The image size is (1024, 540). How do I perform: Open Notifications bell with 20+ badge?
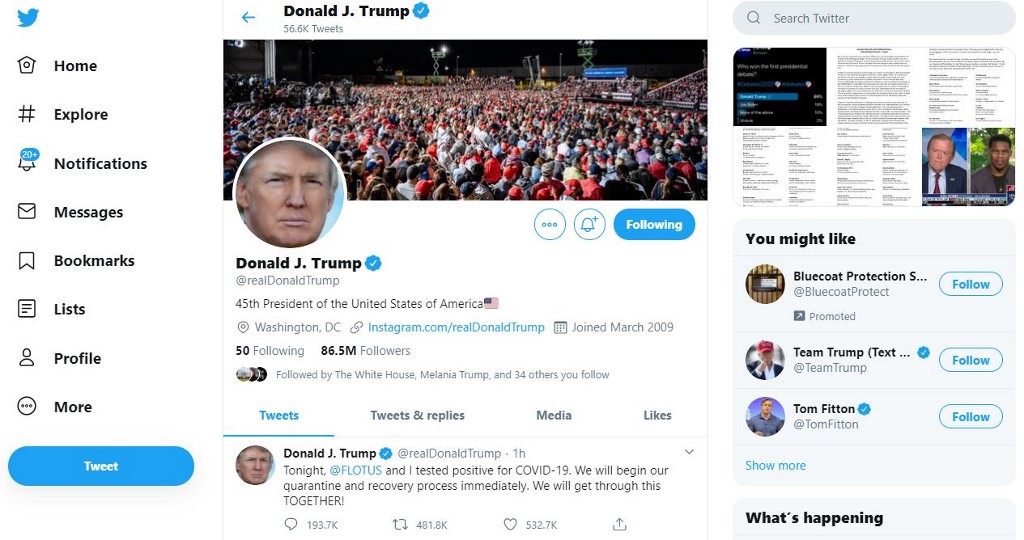click(28, 161)
